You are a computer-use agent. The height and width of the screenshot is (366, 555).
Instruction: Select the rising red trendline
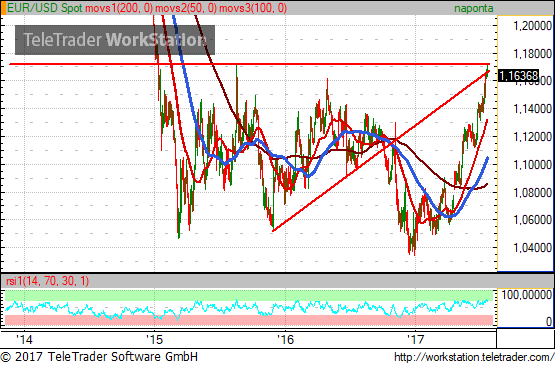pos(381,151)
